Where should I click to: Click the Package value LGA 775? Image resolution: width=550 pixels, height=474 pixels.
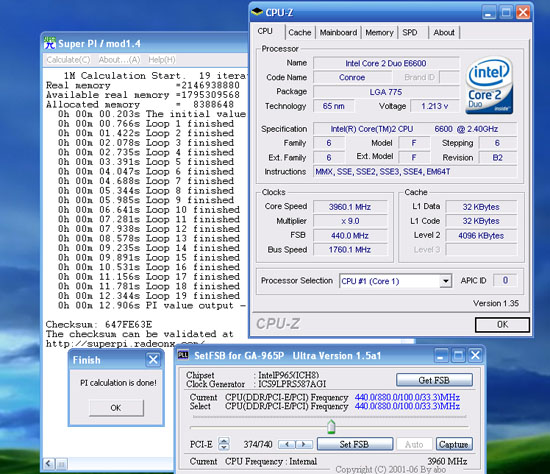386,92
